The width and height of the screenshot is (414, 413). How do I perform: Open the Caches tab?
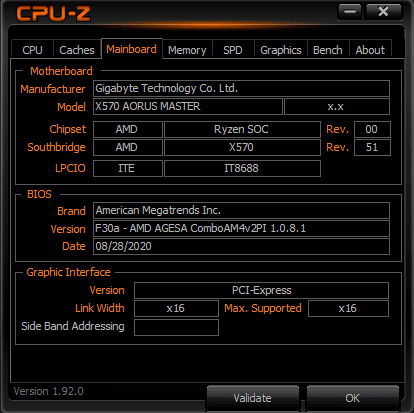coord(77,50)
